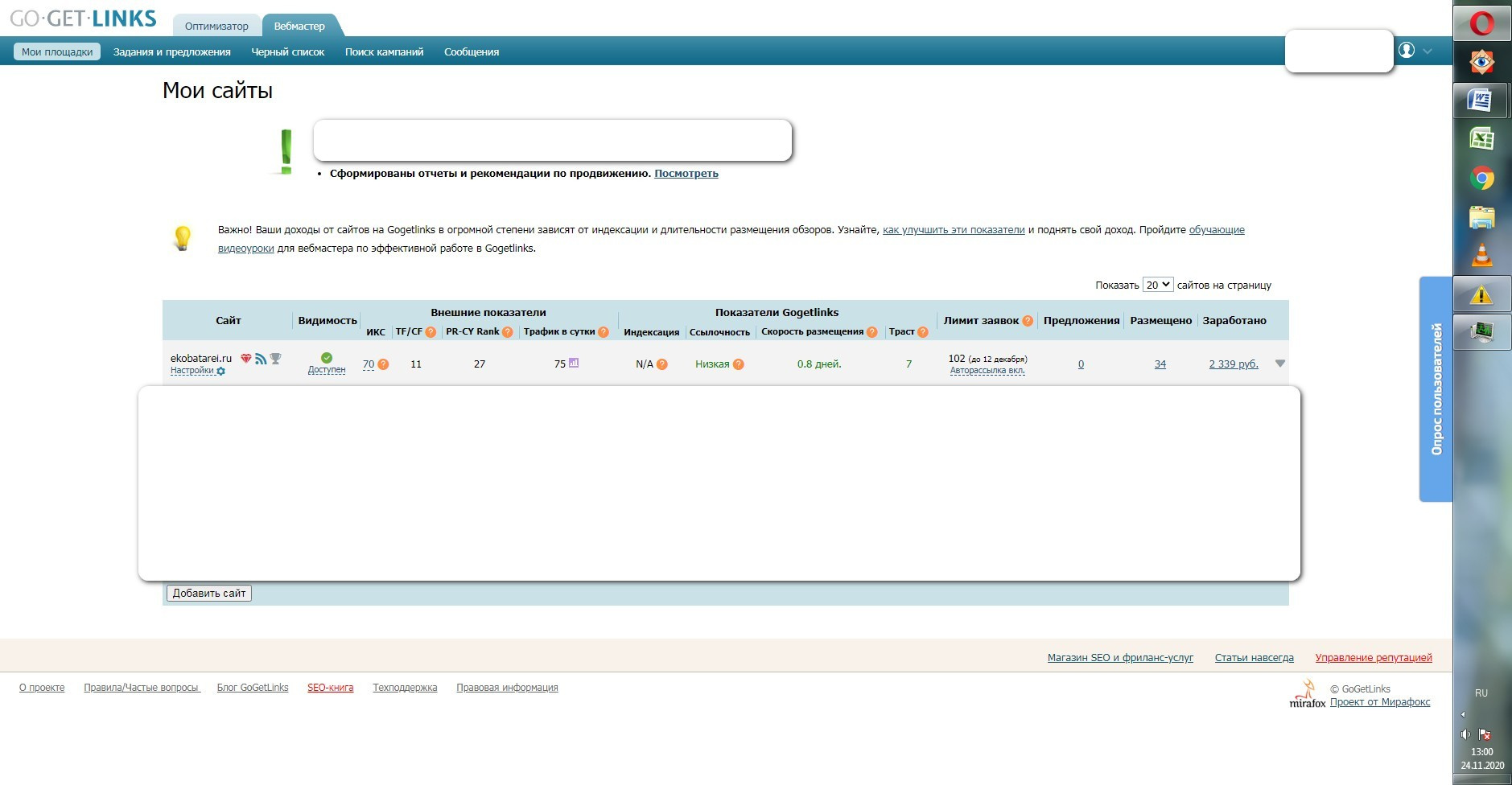Select the Вебмастер tab
This screenshot has width=1512, height=785.
[299, 26]
